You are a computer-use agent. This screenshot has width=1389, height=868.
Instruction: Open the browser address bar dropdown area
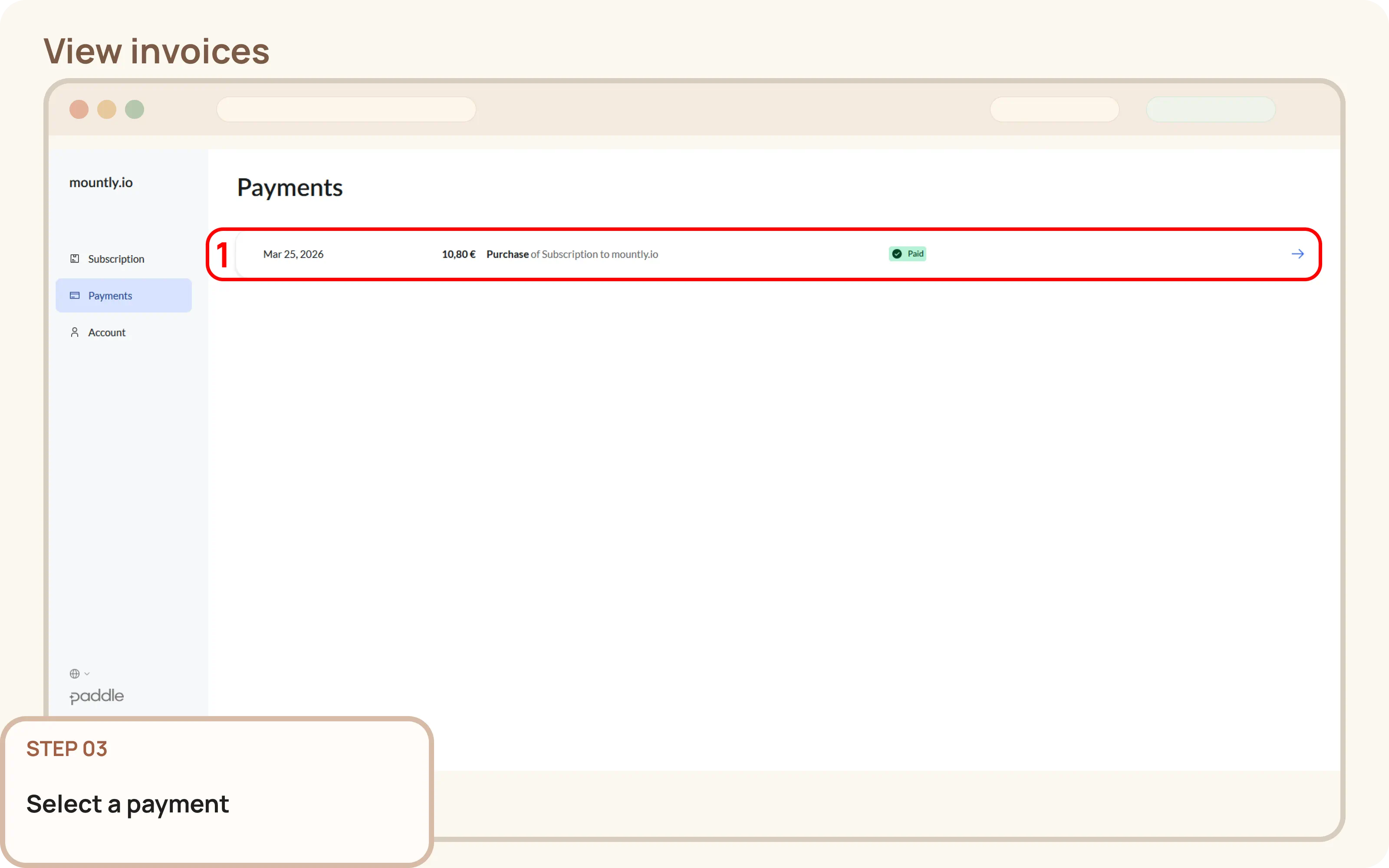pos(346,109)
